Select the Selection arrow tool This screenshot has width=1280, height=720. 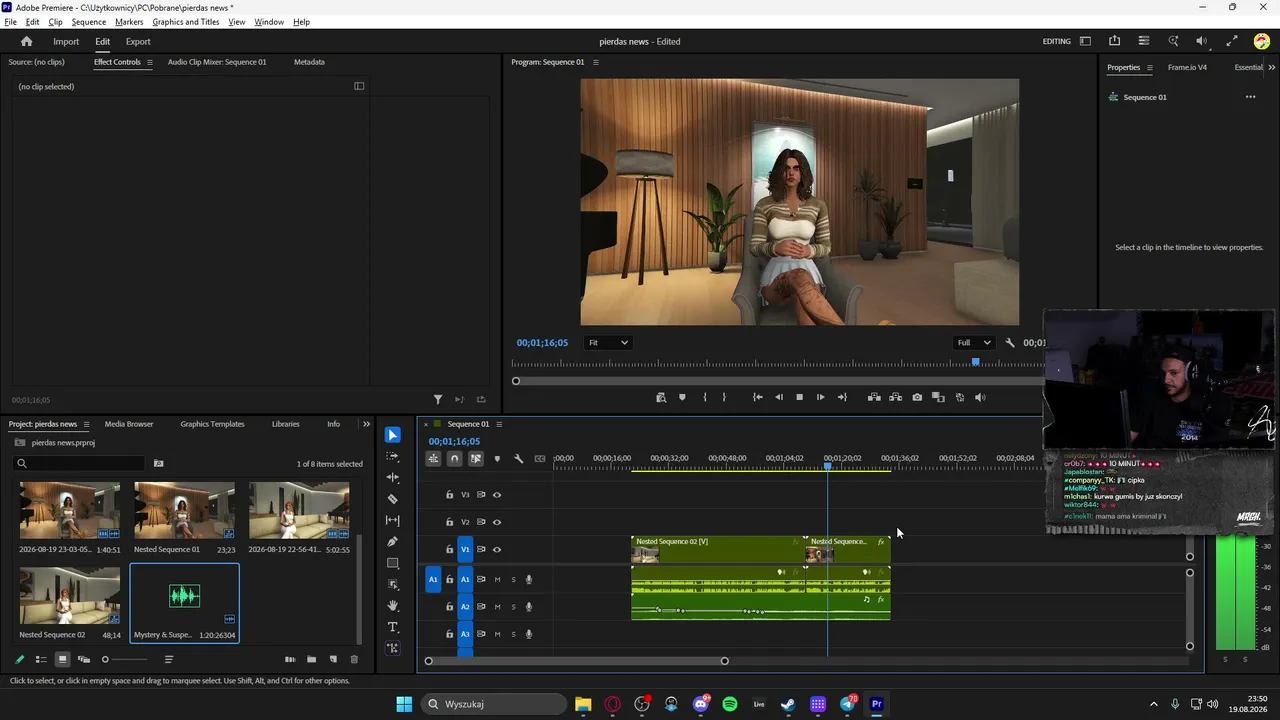tap(393, 435)
